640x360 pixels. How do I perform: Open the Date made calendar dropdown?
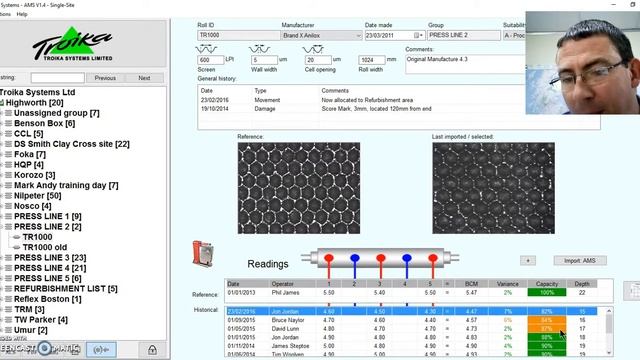[418, 36]
